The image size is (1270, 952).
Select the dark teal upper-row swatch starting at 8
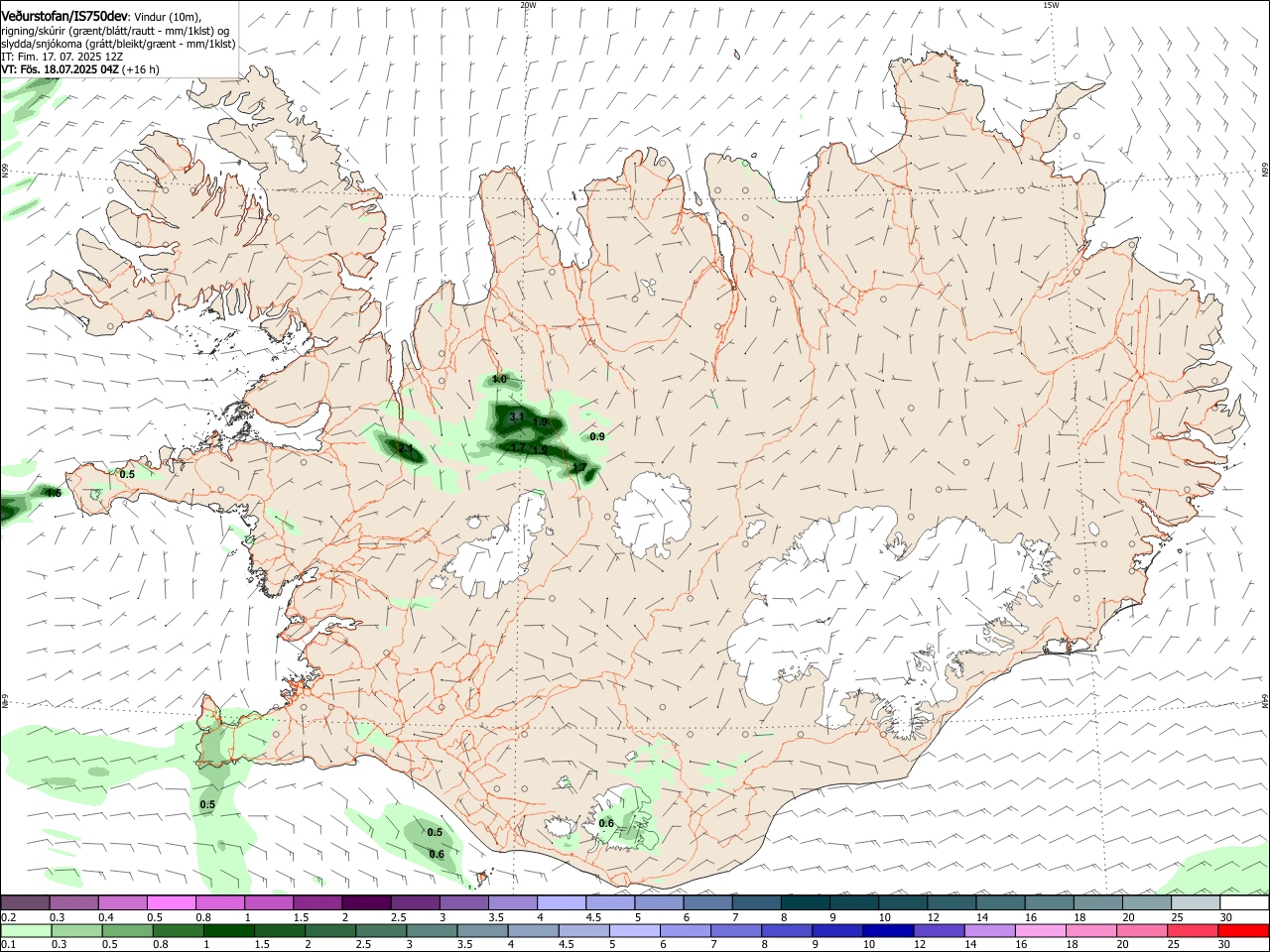804,902
